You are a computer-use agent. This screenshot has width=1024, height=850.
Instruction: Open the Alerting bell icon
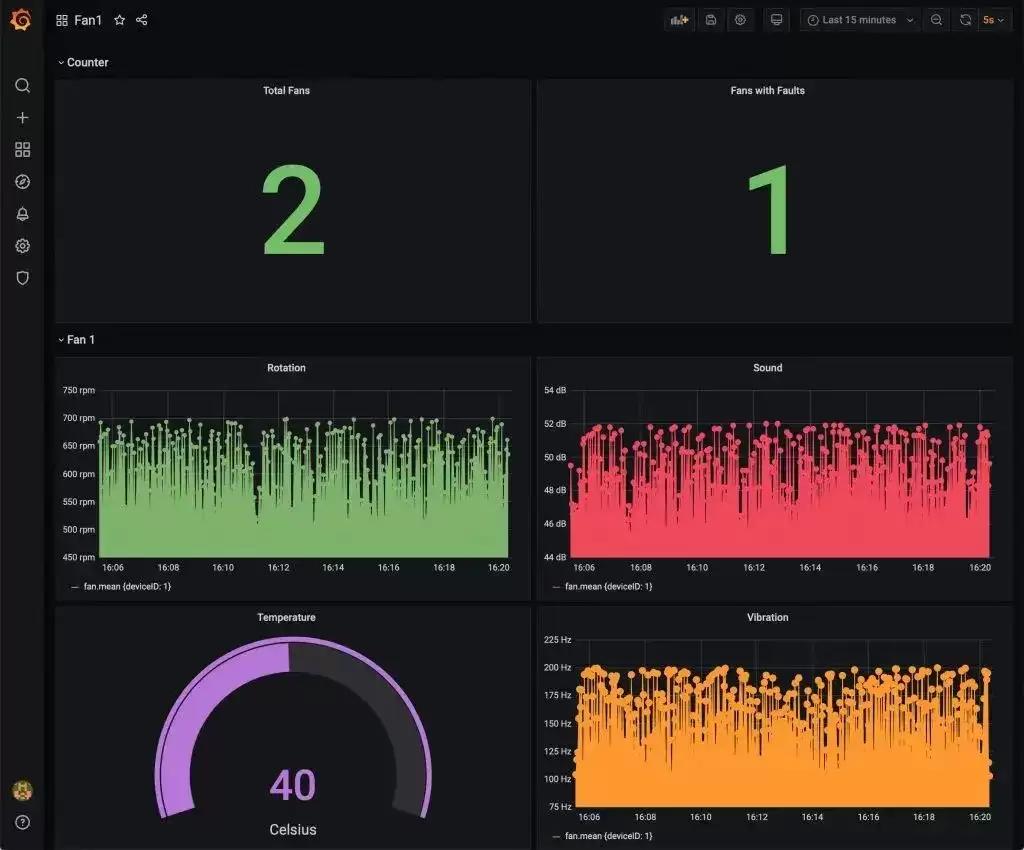(22, 213)
